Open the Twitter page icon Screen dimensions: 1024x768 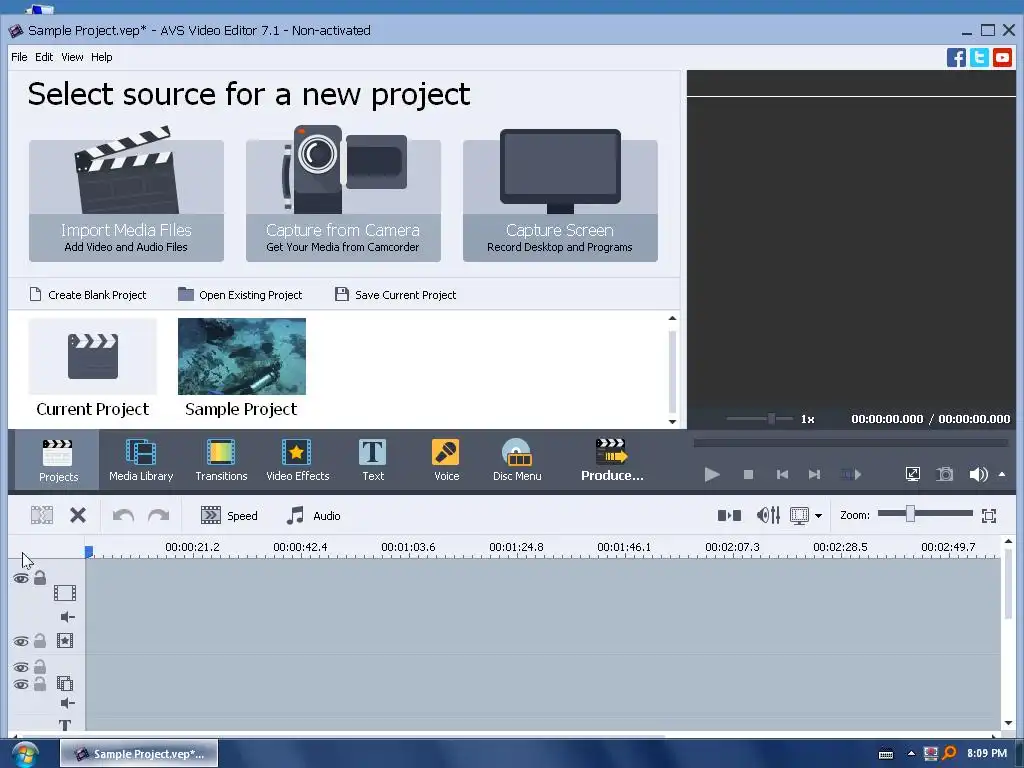tap(979, 57)
